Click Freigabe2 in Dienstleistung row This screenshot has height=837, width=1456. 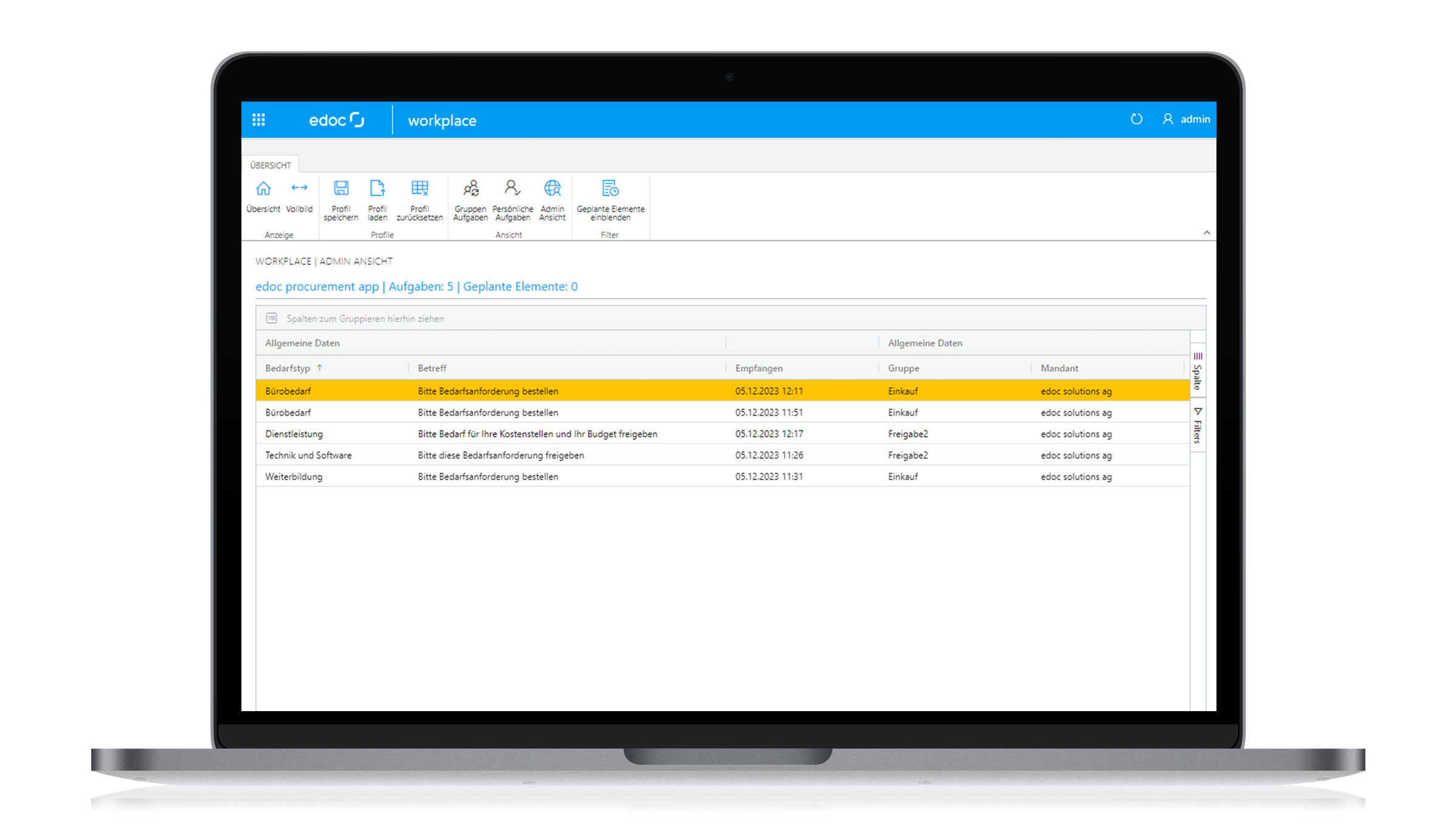coord(908,434)
